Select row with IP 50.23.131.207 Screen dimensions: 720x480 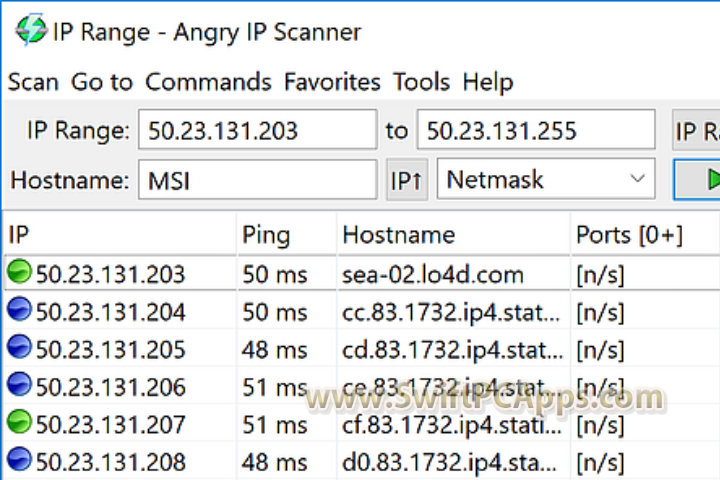coord(362,424)
